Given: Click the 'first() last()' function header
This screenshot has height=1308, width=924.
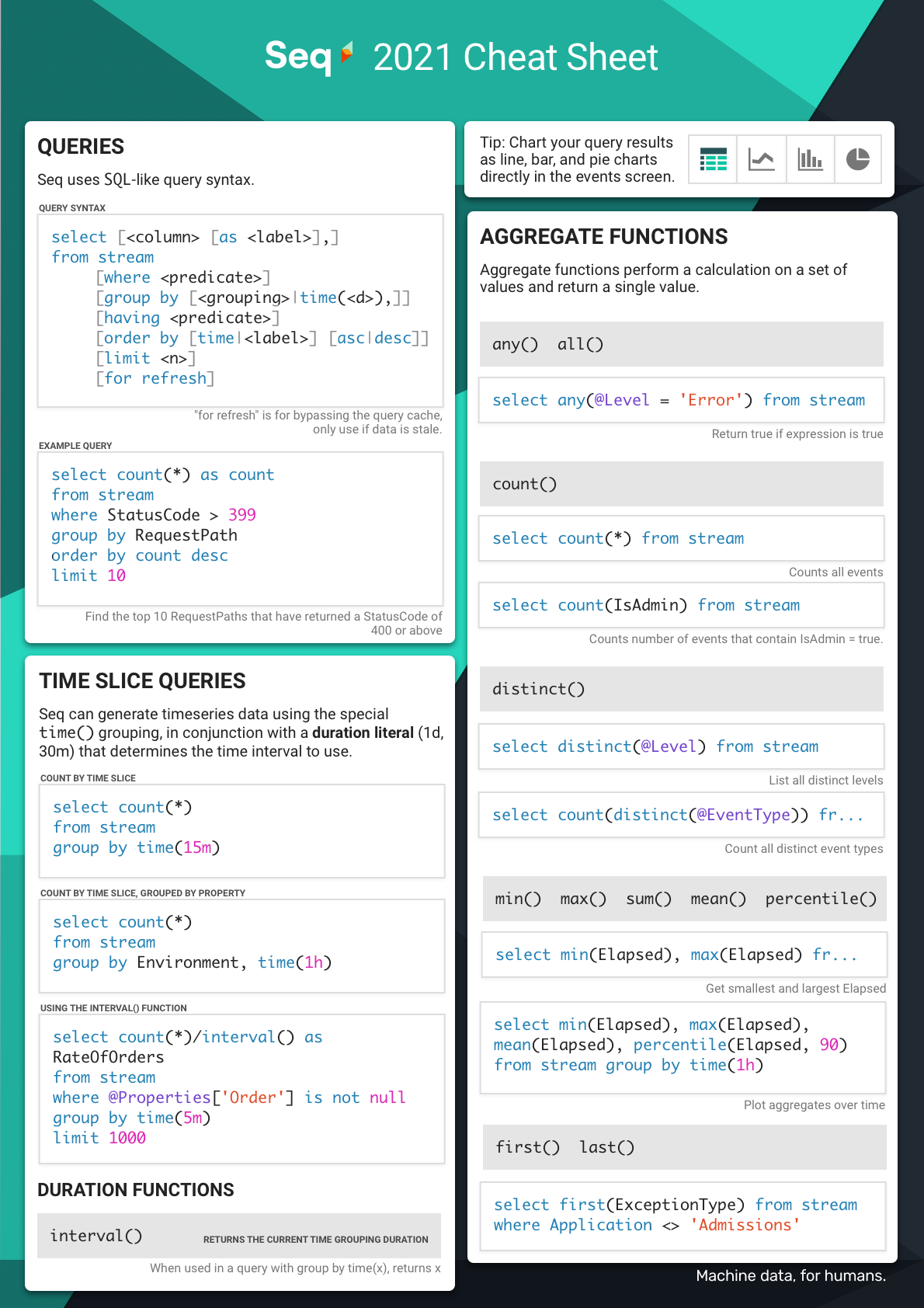Looking at the screenshot, I should pos(685,1147).
